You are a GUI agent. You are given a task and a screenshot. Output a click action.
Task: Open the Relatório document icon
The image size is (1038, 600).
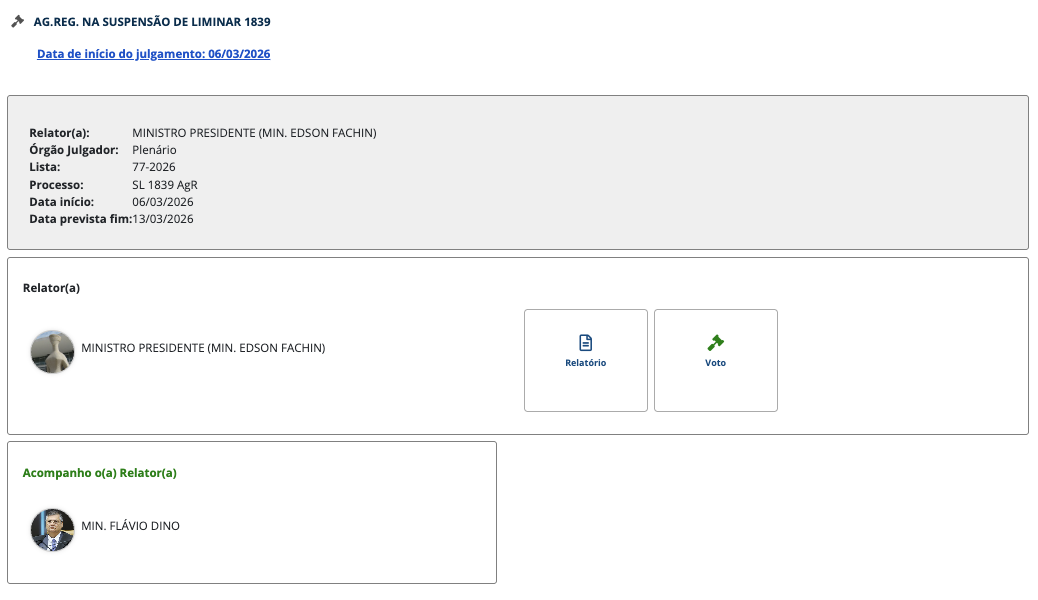point(585,342)
